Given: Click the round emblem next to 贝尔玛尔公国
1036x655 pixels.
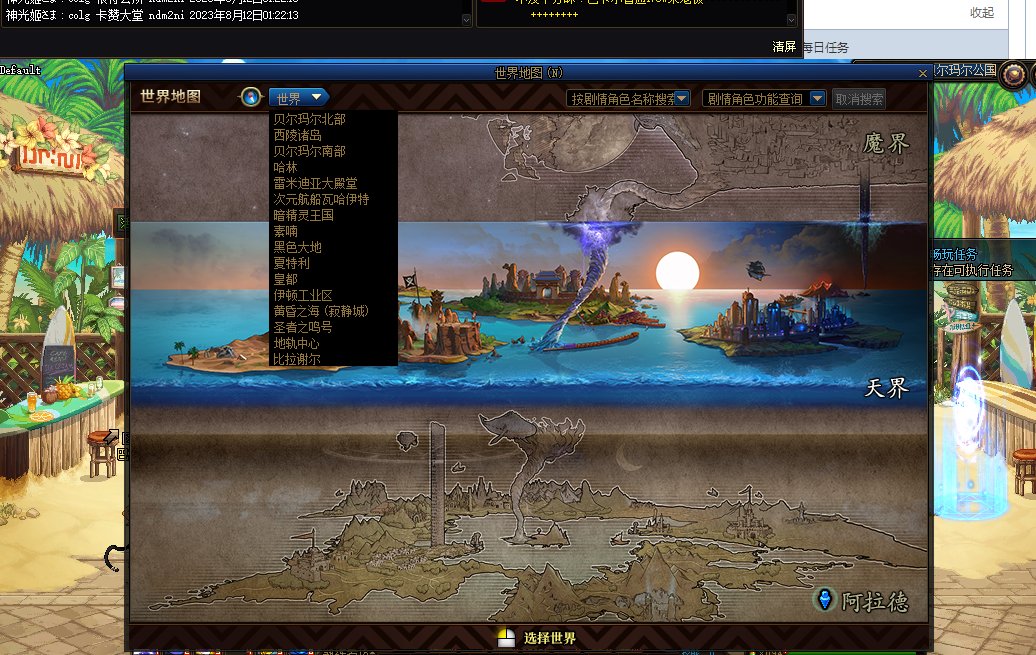Looking at the screenshot, I should (1012, 75).
